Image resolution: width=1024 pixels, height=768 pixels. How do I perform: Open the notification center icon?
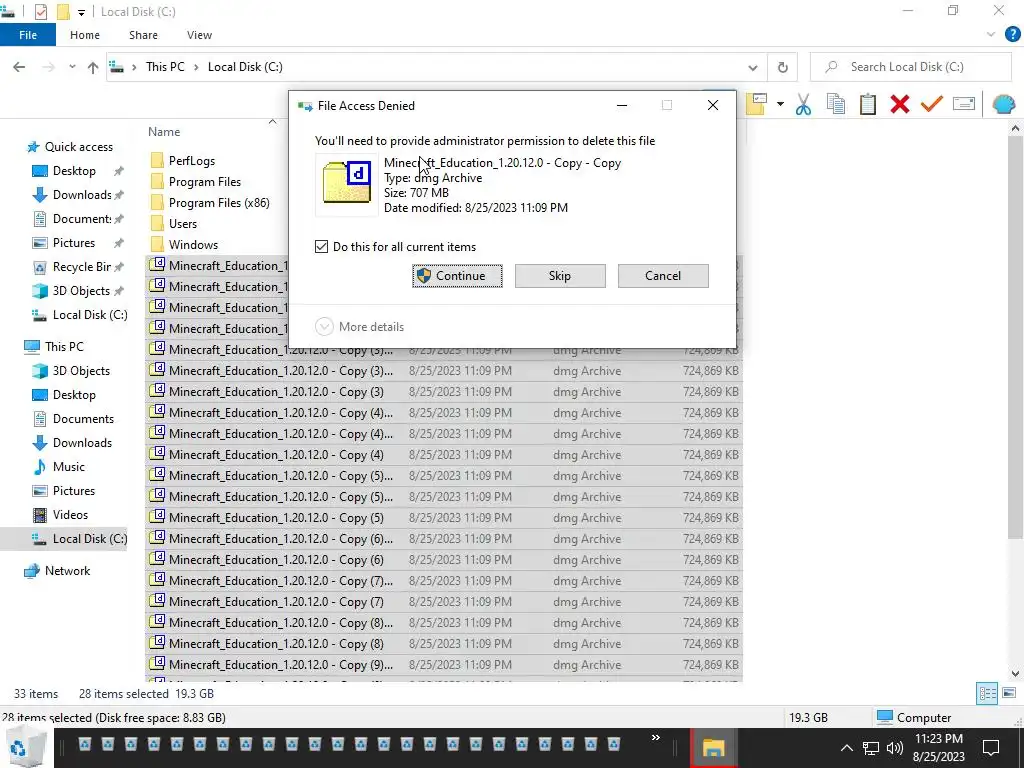tap(991, 748)
